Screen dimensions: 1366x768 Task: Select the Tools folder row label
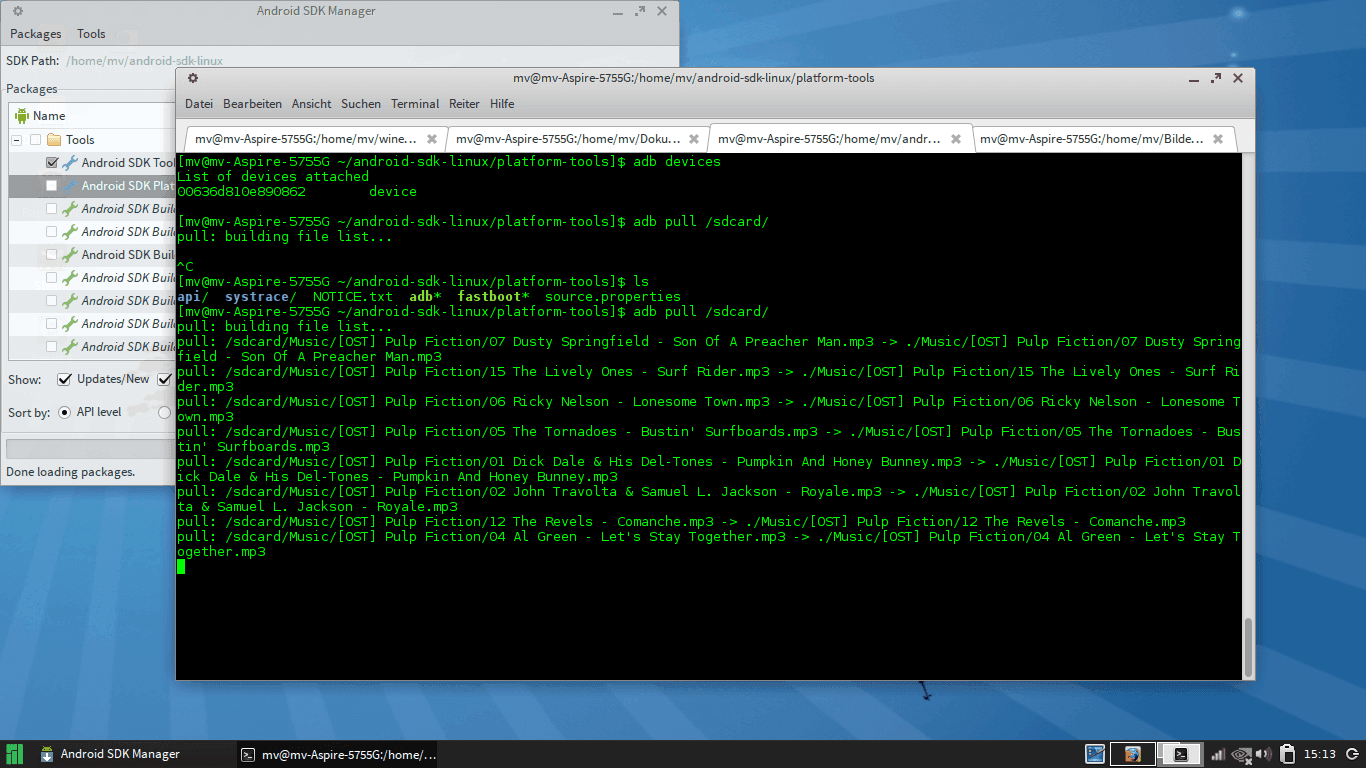(80, 140)
